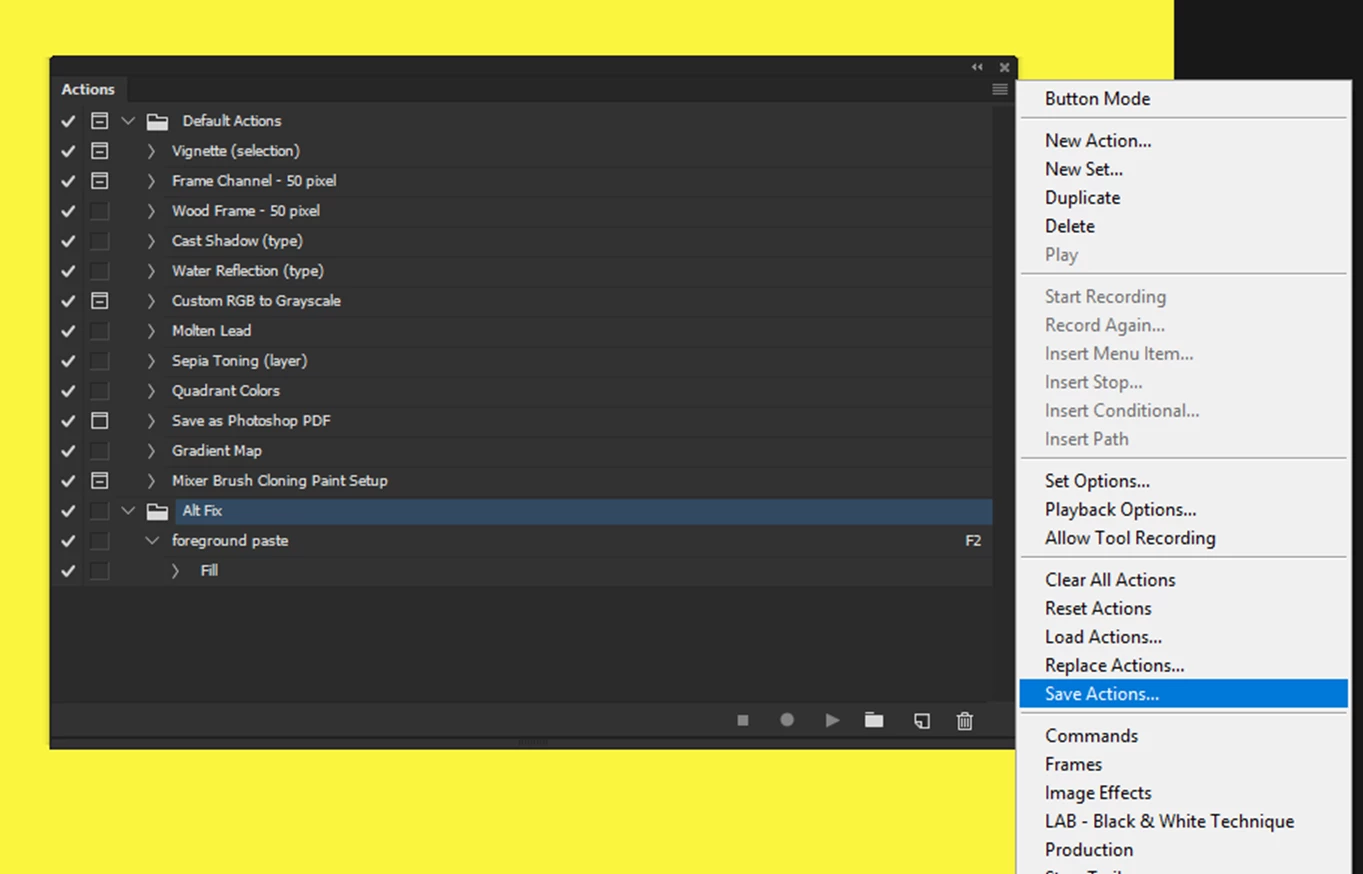Collapse the foreground paste action

coord(152,541)
